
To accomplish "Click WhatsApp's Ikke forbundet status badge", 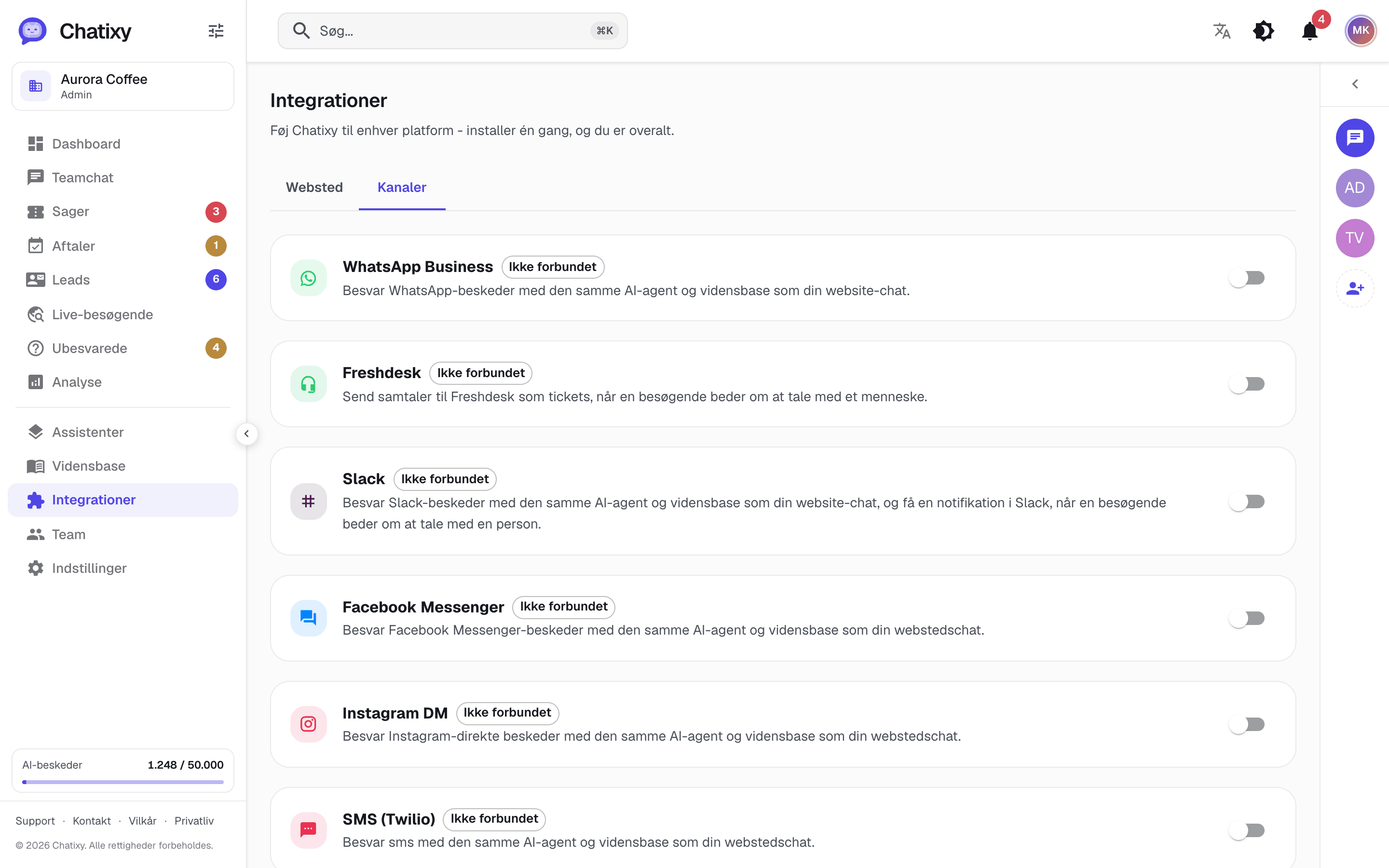I will [552, 267].
